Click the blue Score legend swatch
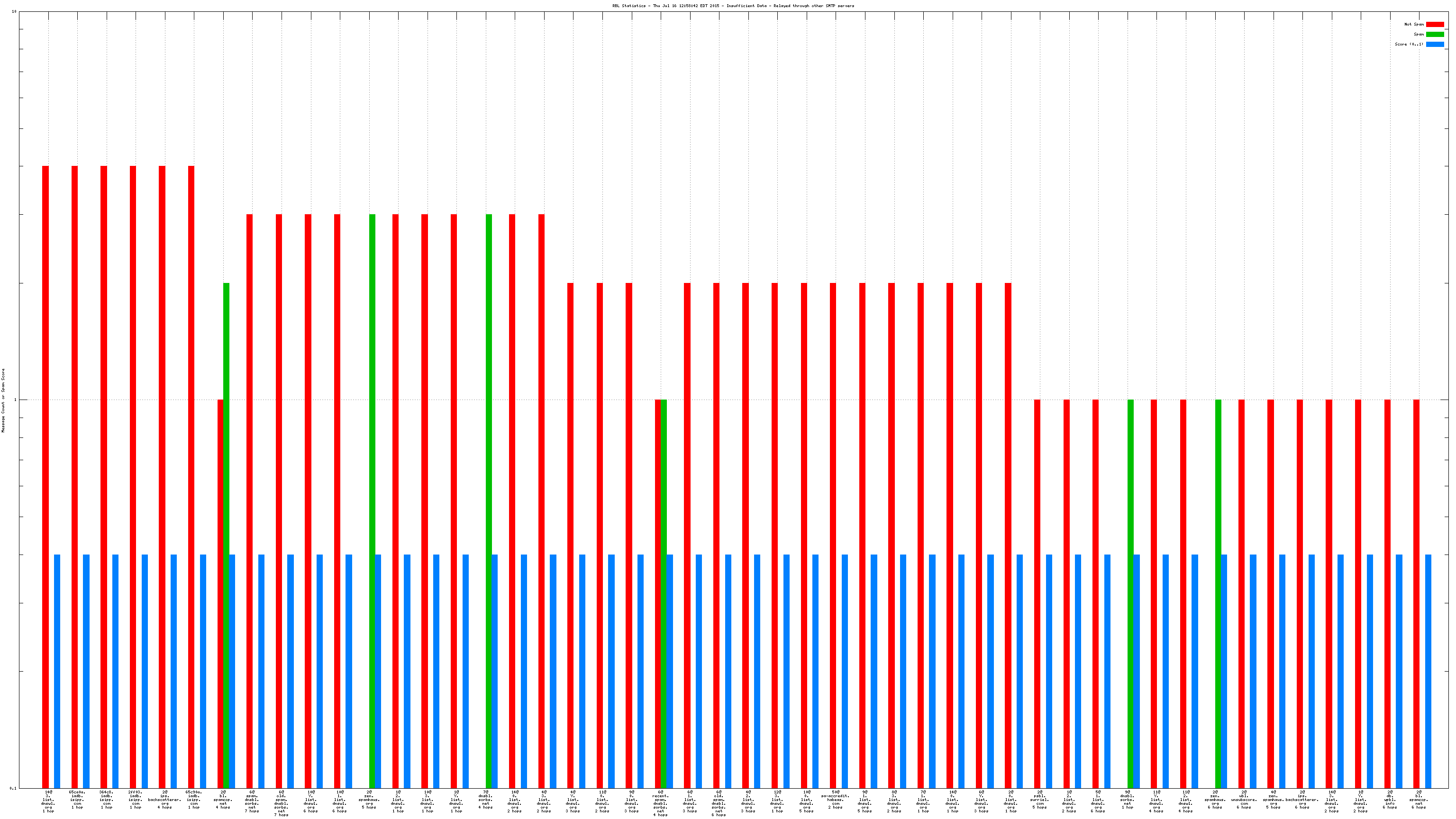The width and height of the screenshot is (1456, 819). 1435,44
